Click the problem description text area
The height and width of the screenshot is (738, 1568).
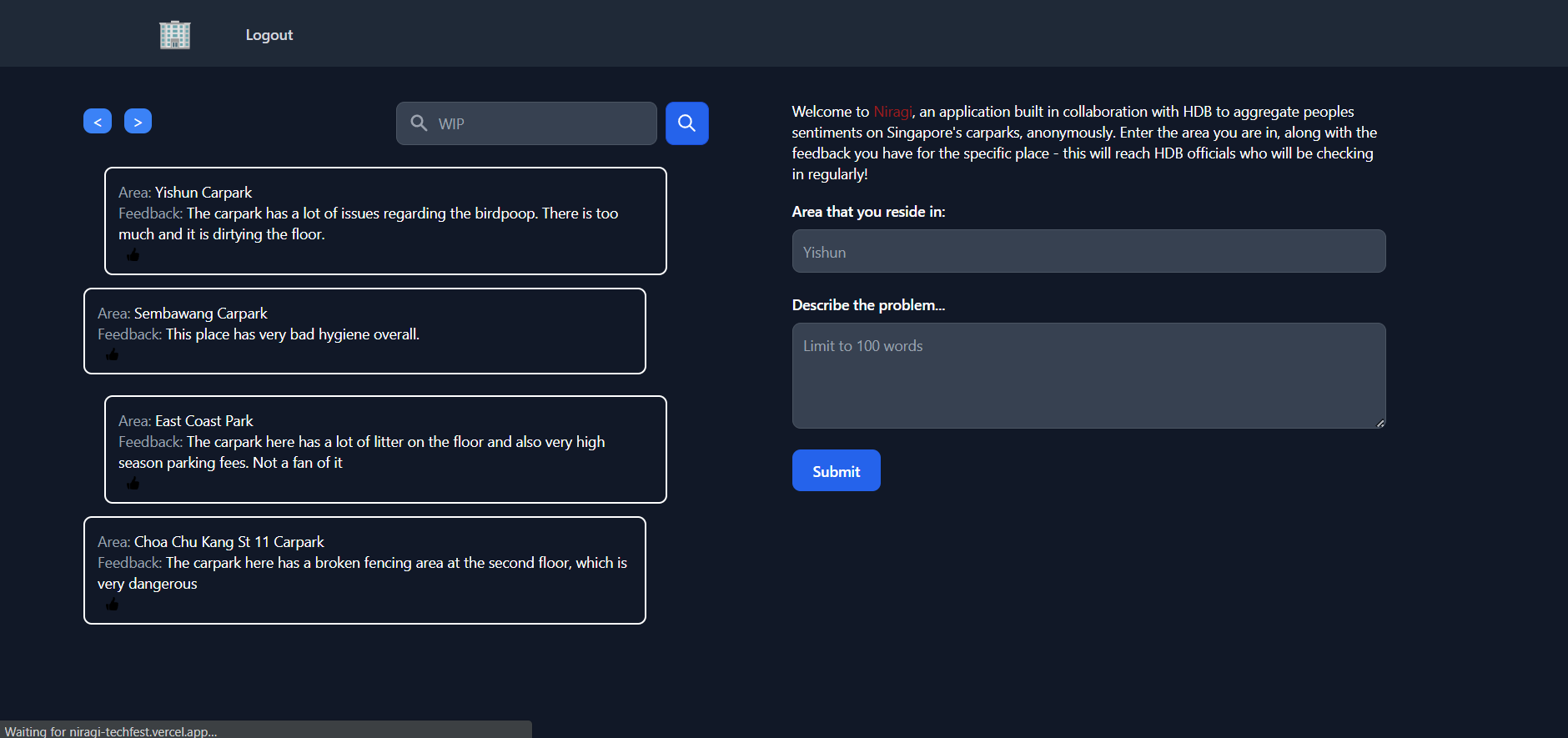[x=1087, y=375]
